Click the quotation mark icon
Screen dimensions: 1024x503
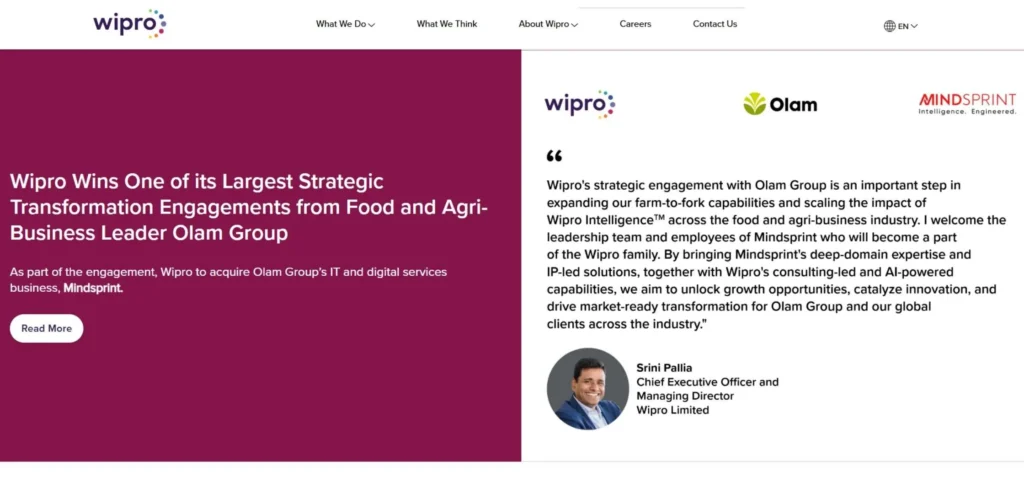coord(554,156)
